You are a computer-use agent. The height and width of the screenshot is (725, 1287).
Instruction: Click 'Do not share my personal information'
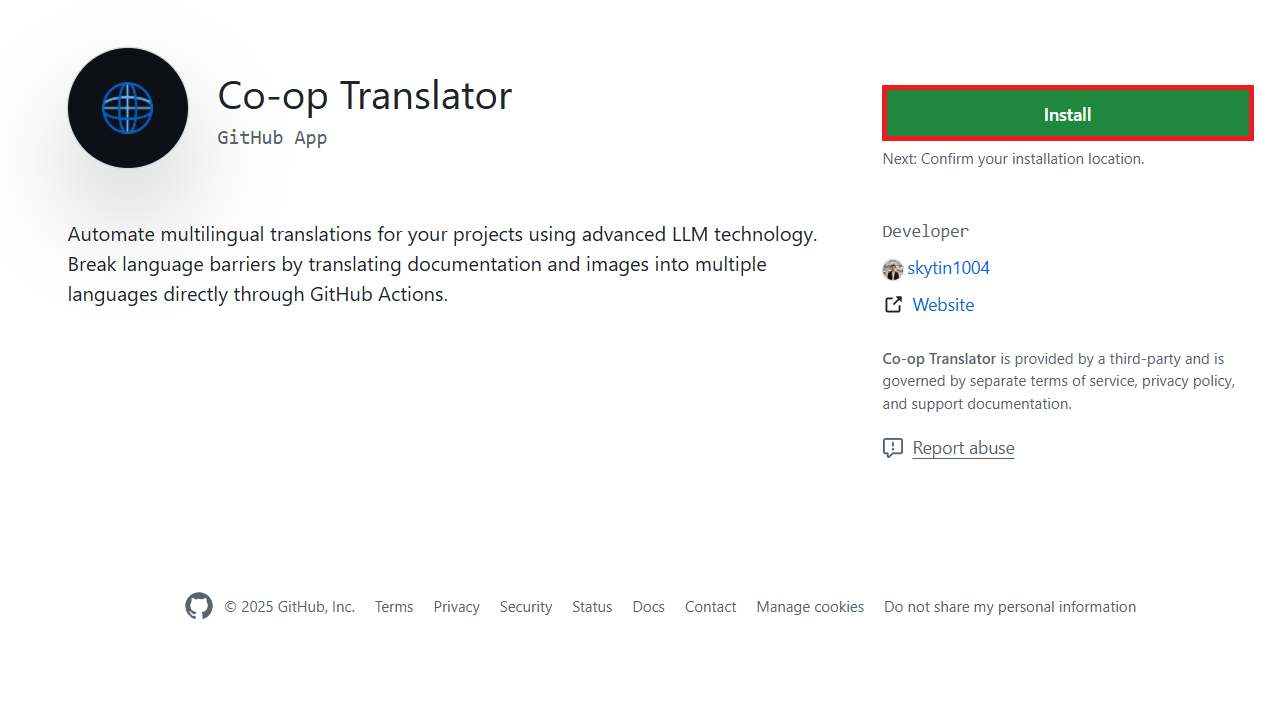point(1009,607)
